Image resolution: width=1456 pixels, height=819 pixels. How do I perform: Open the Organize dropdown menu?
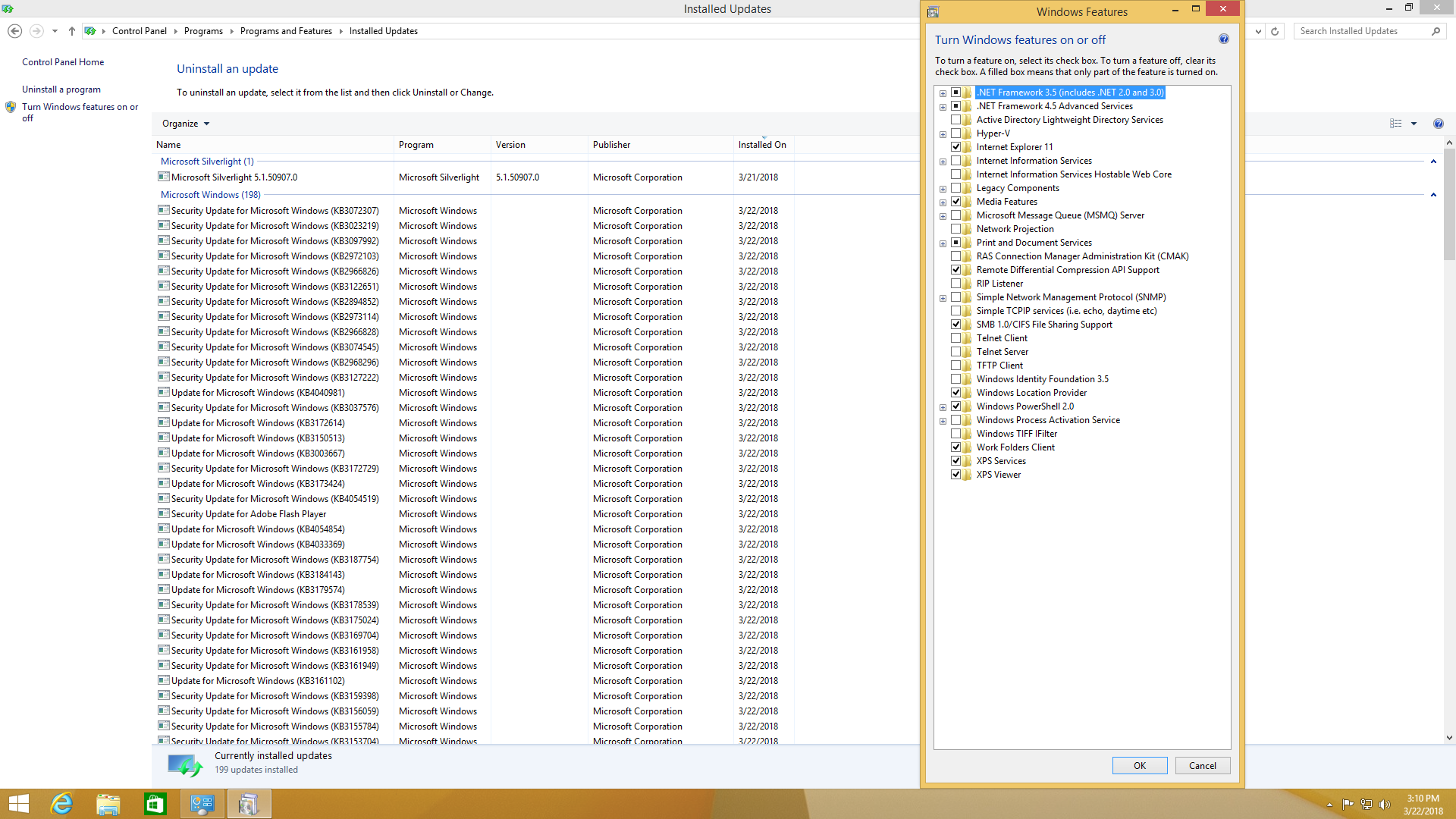coord(185,124)
